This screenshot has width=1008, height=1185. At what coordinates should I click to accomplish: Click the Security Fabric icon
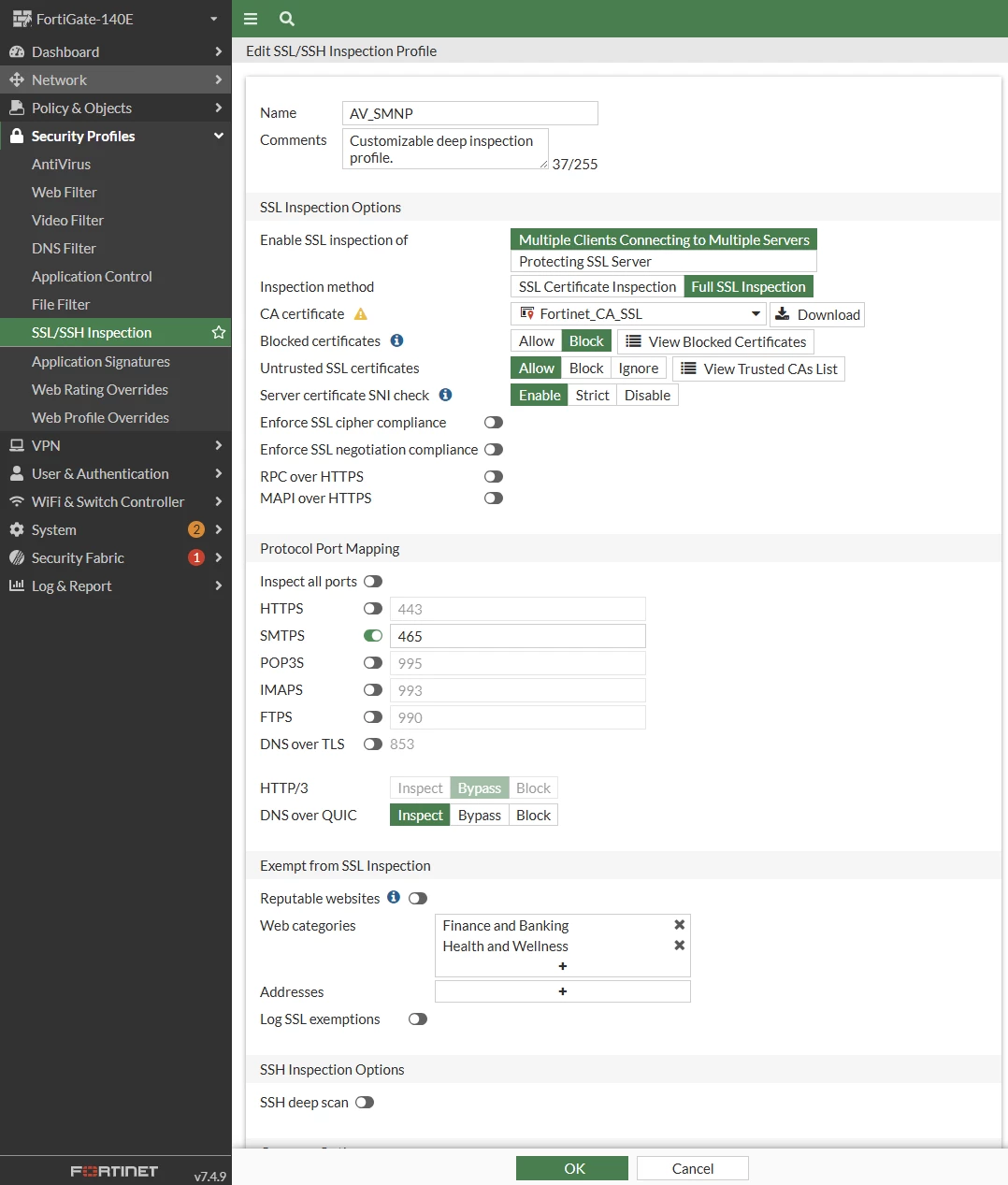pyautogui.click(x=17, y=557)
